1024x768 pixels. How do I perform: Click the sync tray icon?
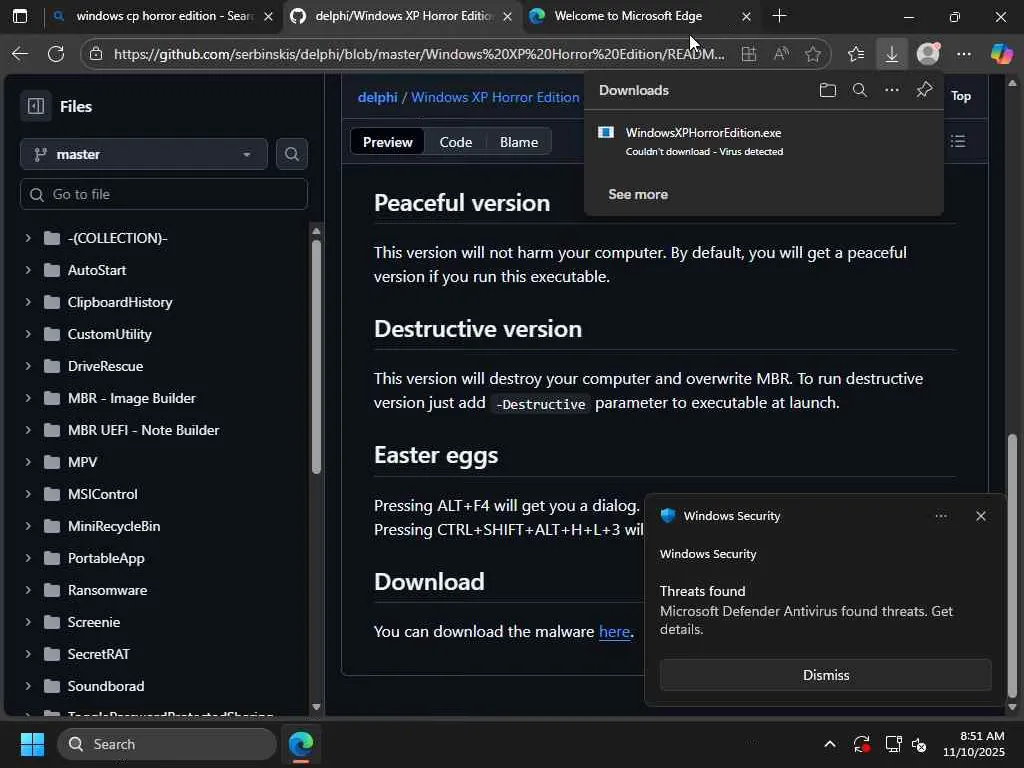pos(861,744)
